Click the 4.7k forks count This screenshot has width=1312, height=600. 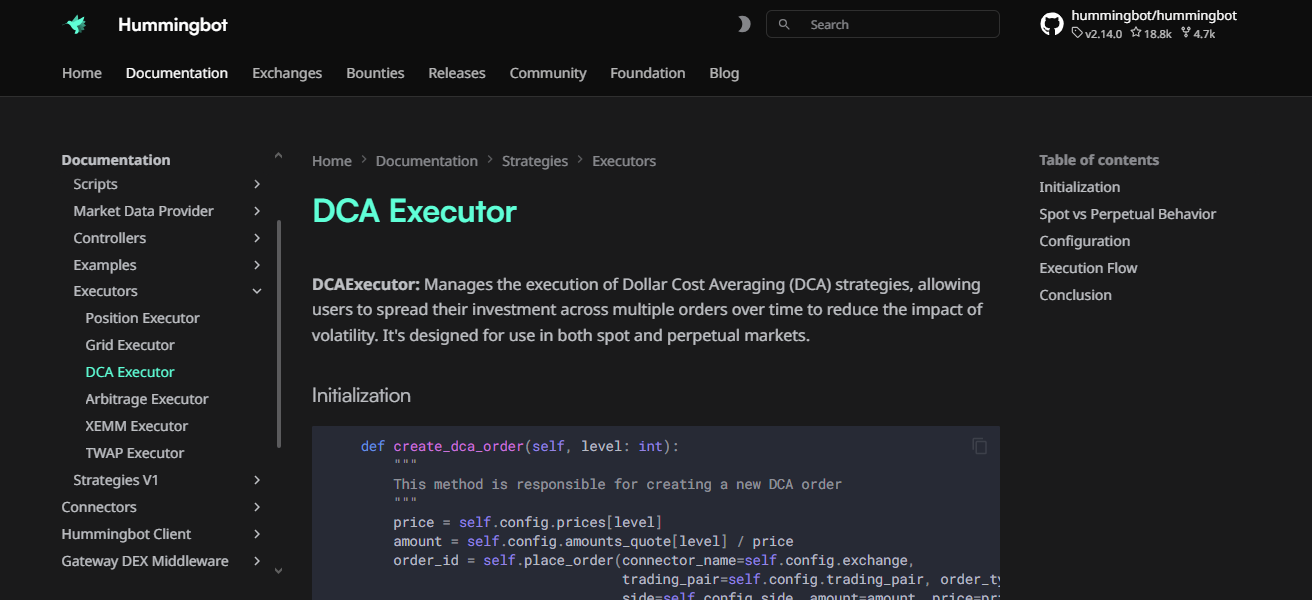(1197, 33)
